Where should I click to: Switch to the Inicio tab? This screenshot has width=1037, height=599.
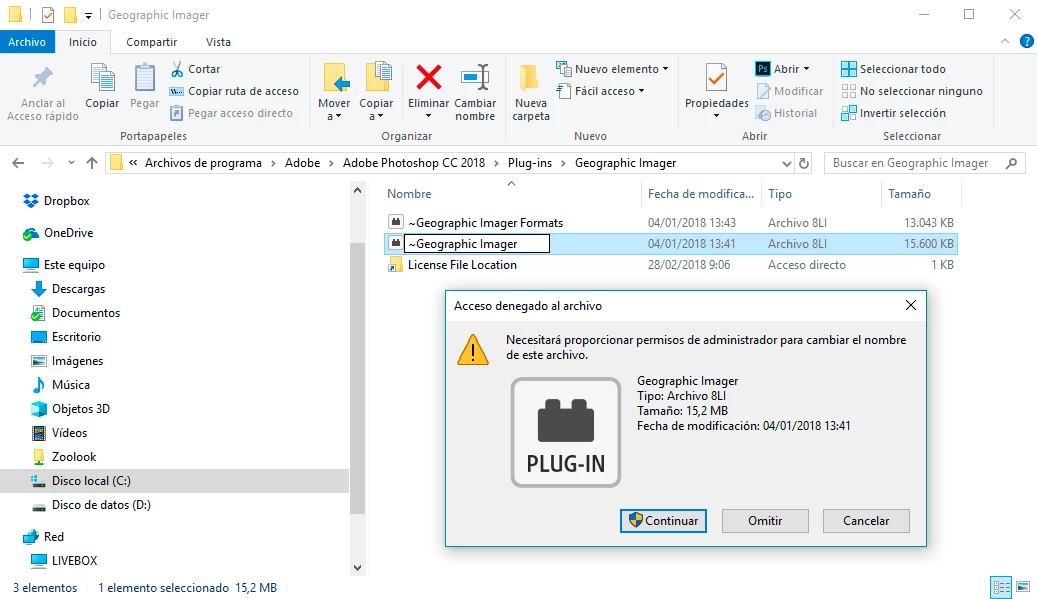click(83, 42)
